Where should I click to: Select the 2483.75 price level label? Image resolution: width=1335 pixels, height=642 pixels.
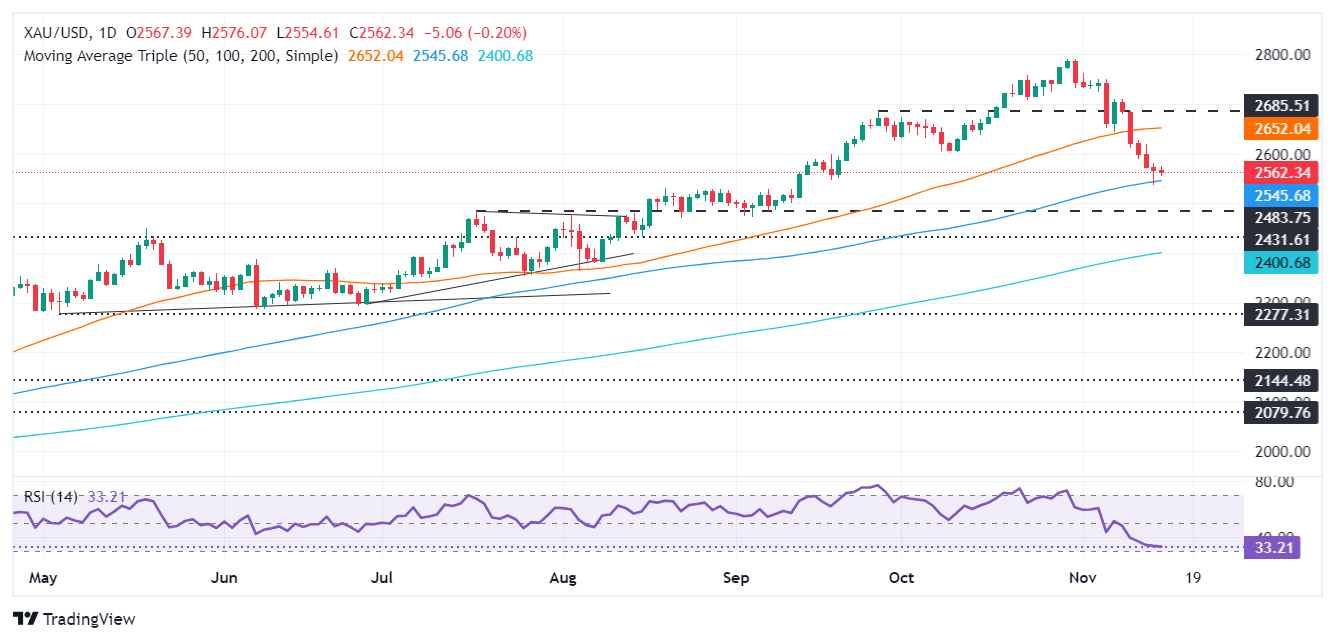tap(1285, 217)
